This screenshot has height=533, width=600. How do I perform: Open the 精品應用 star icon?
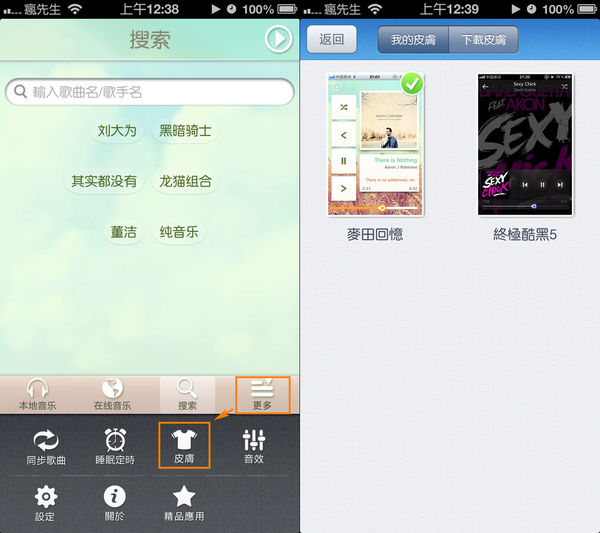(184, 503)
